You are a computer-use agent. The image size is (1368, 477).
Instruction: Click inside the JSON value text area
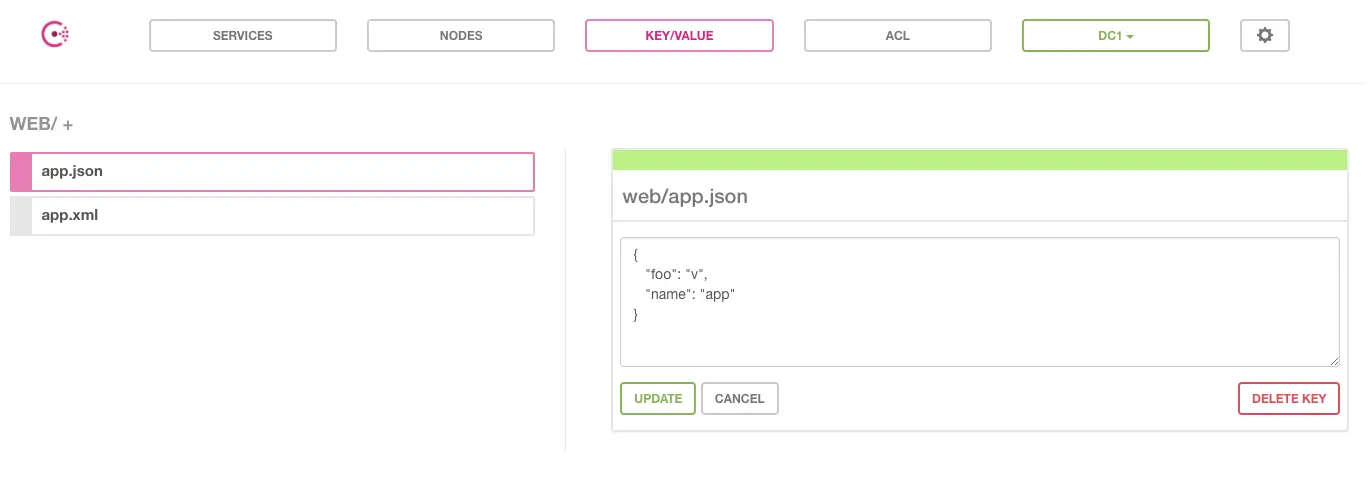click(980, 302)
